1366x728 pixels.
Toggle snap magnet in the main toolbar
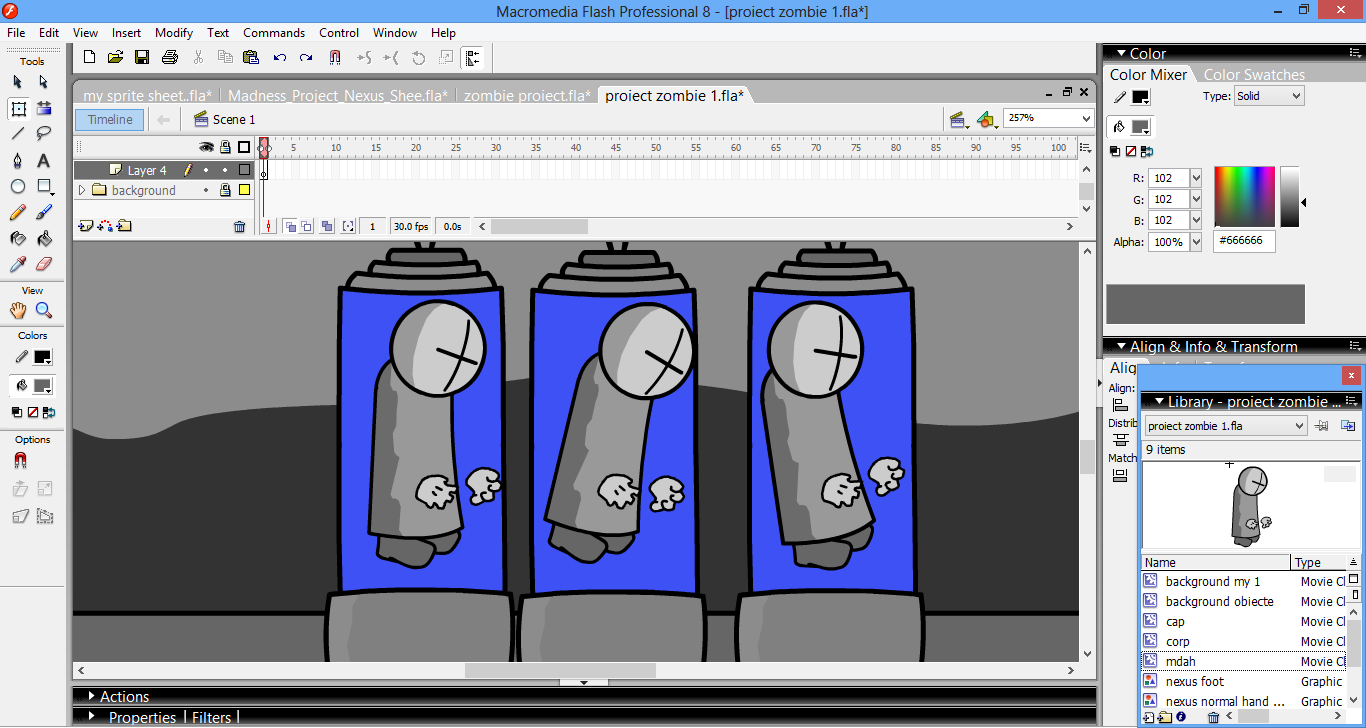(335, 57)
